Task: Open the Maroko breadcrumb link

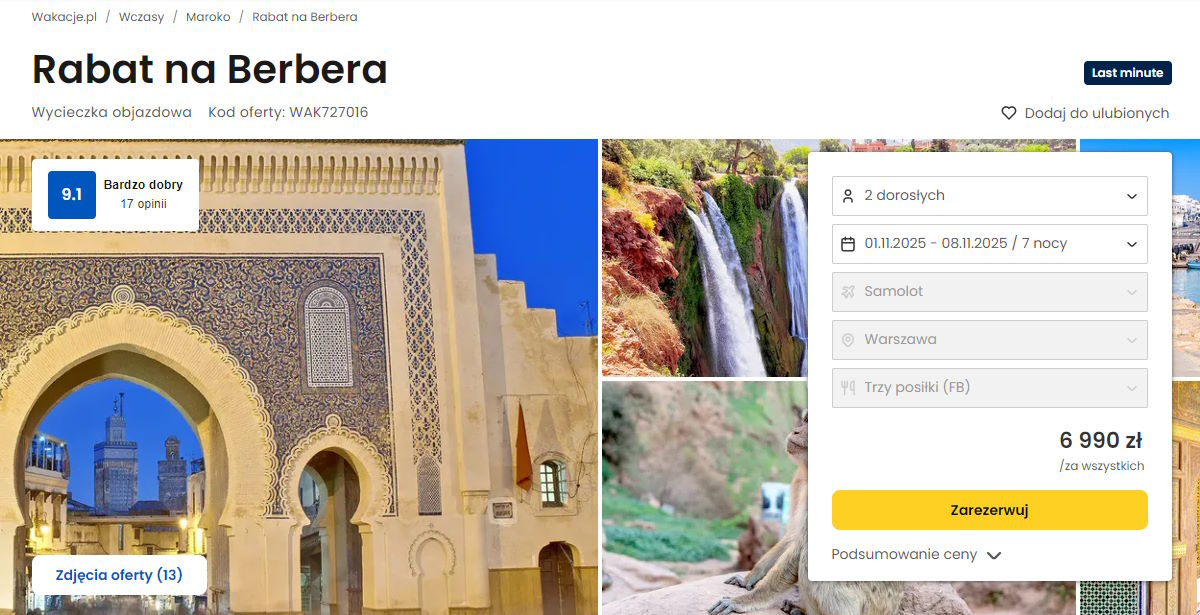Action: (x=208, y=17)
